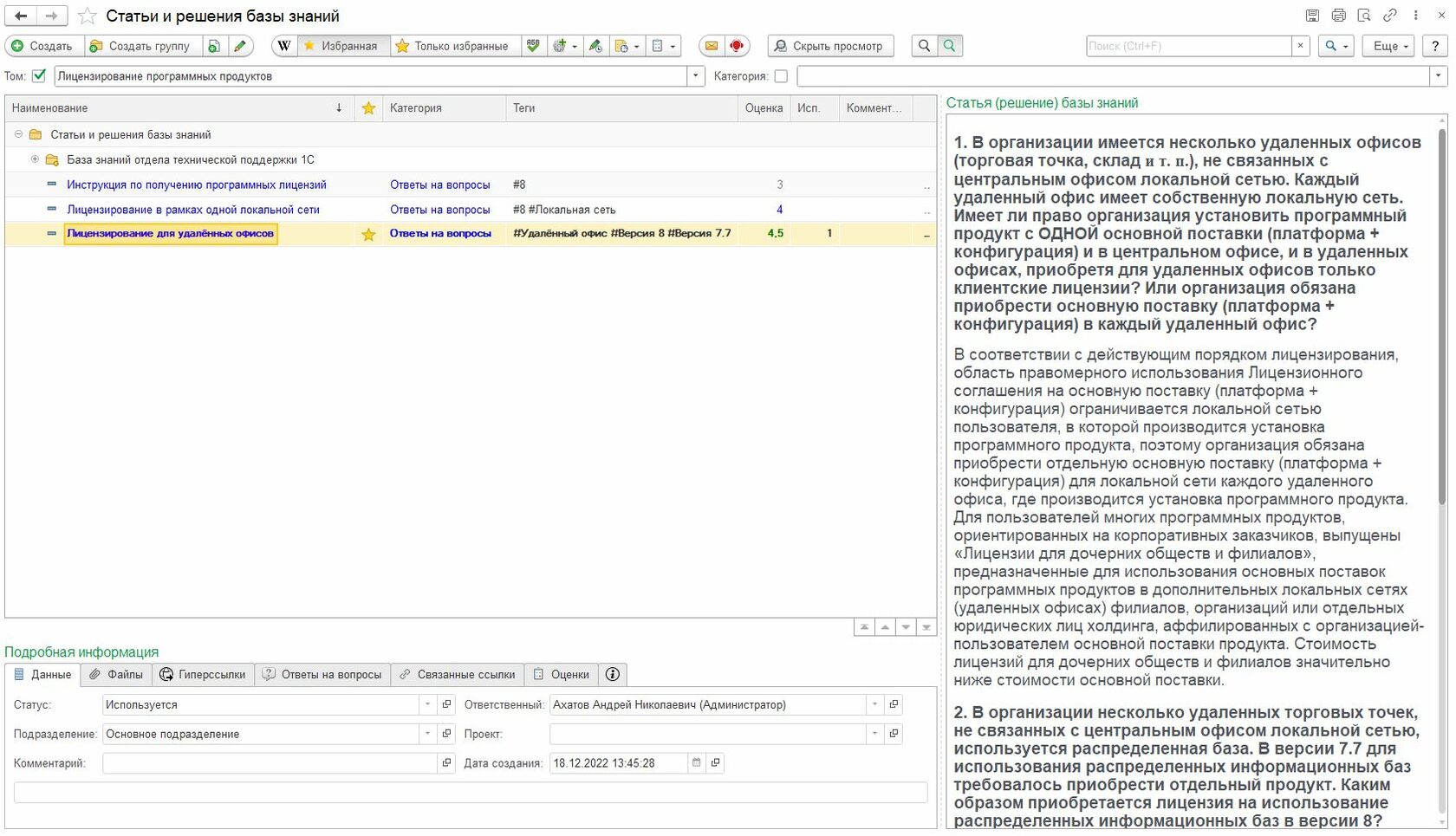Open the Проект dropdown arrow
This screenshot has width=1456, height=836.
pos(874,735)
